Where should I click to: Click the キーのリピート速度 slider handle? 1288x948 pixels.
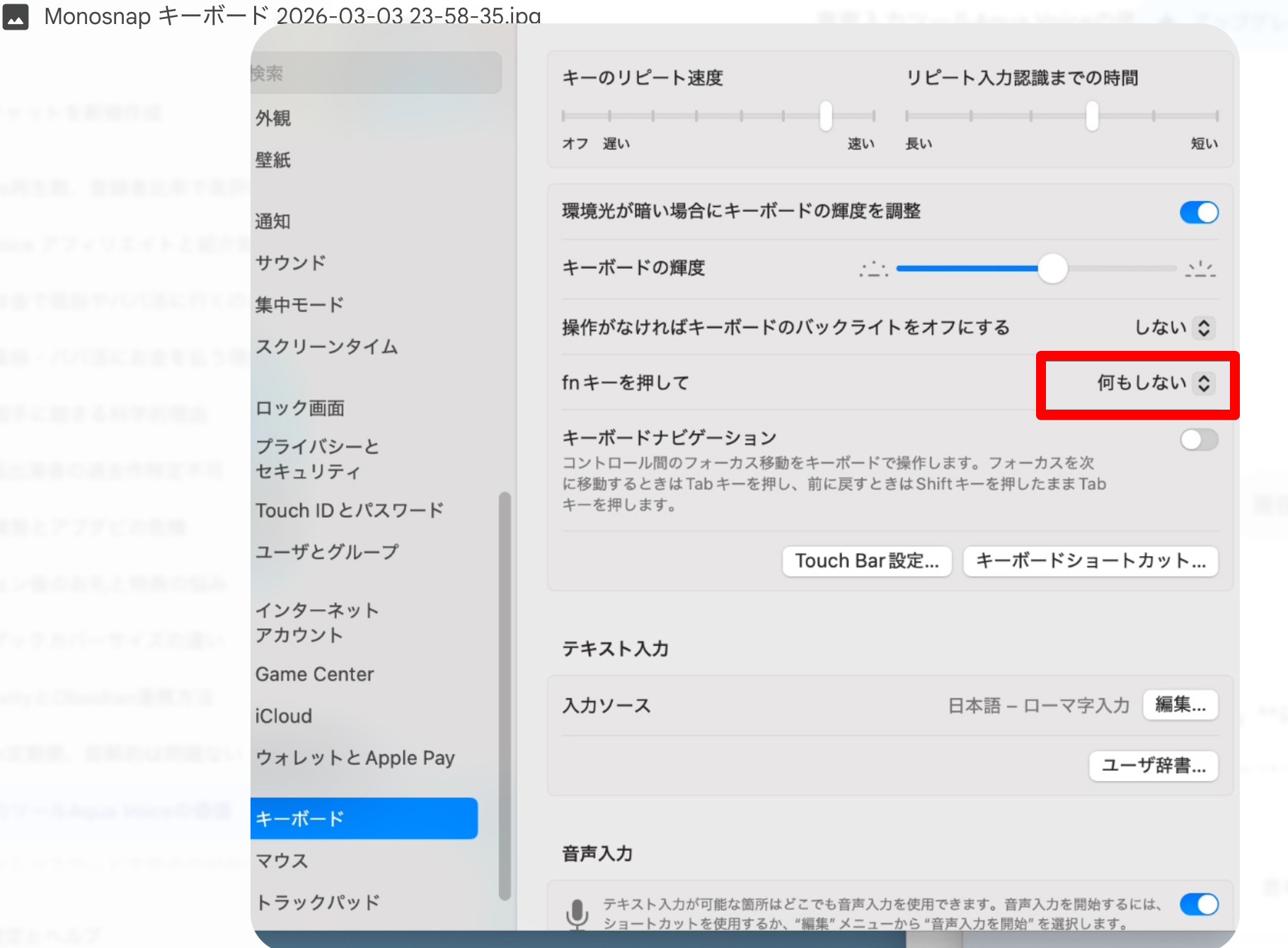coord(826,116)
